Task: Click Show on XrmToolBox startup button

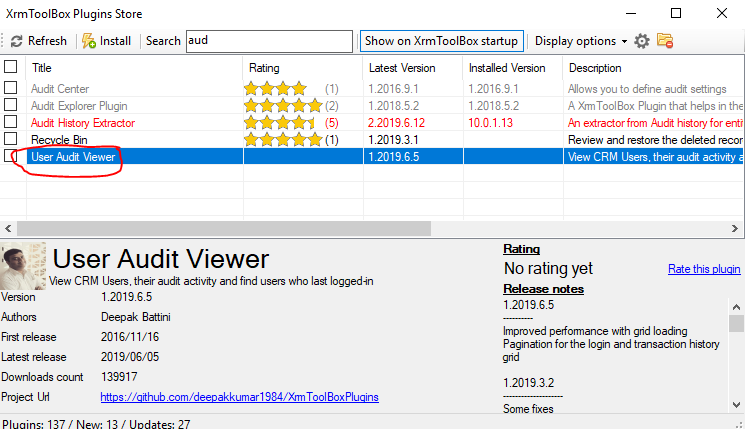Action: point(441,41)
